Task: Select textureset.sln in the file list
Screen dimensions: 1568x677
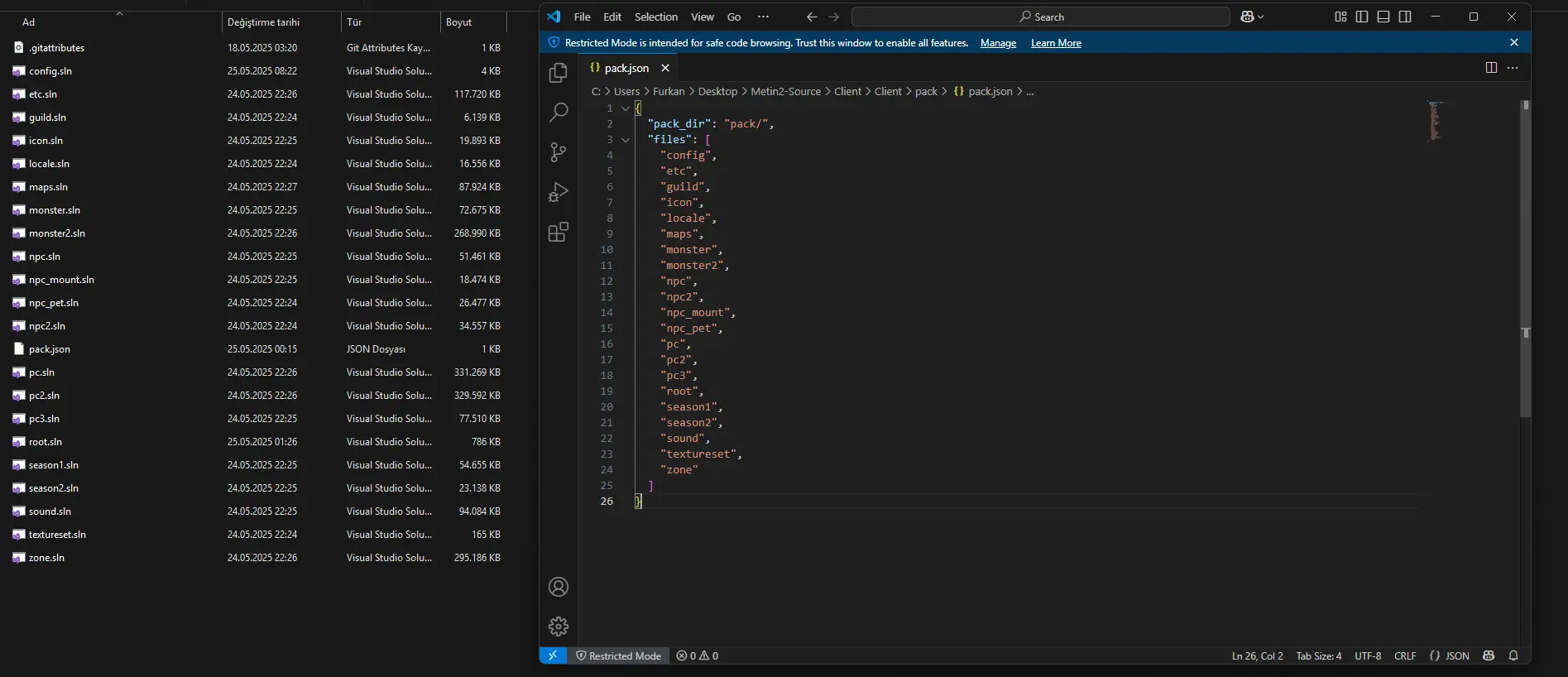Action: (57, 535)
